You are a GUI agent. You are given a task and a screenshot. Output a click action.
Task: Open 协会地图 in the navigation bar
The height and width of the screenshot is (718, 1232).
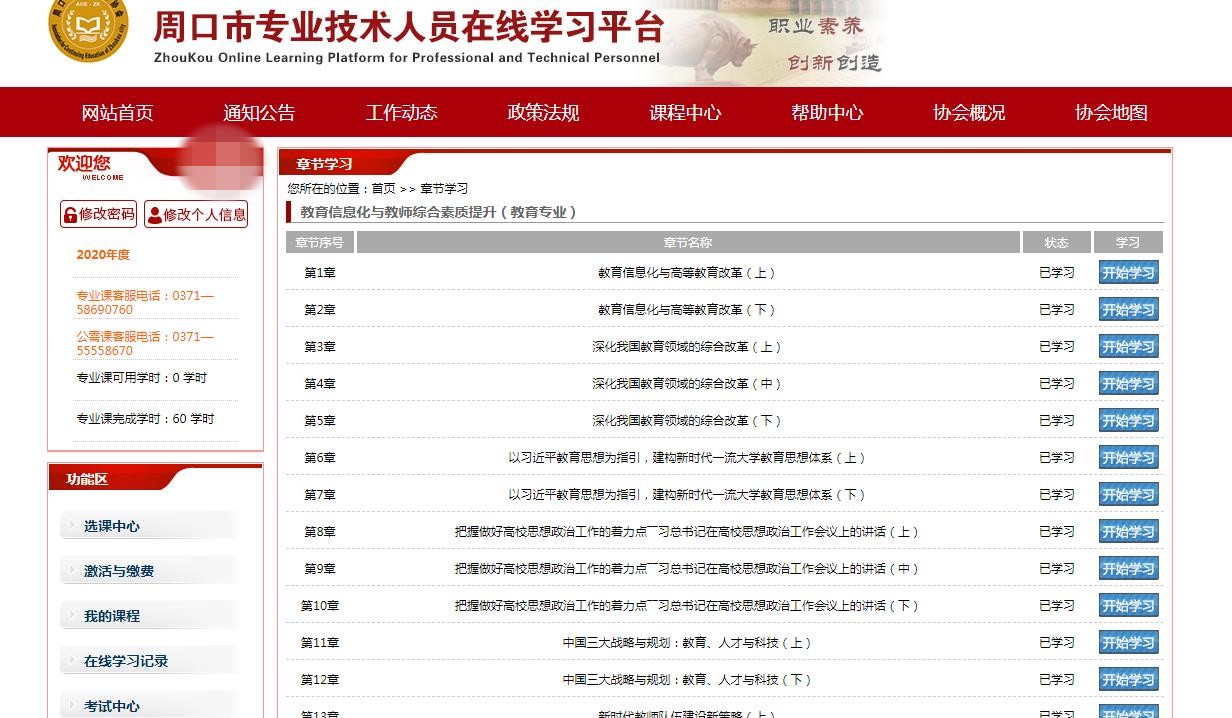pyautogui.click(x=1111, y=113)
